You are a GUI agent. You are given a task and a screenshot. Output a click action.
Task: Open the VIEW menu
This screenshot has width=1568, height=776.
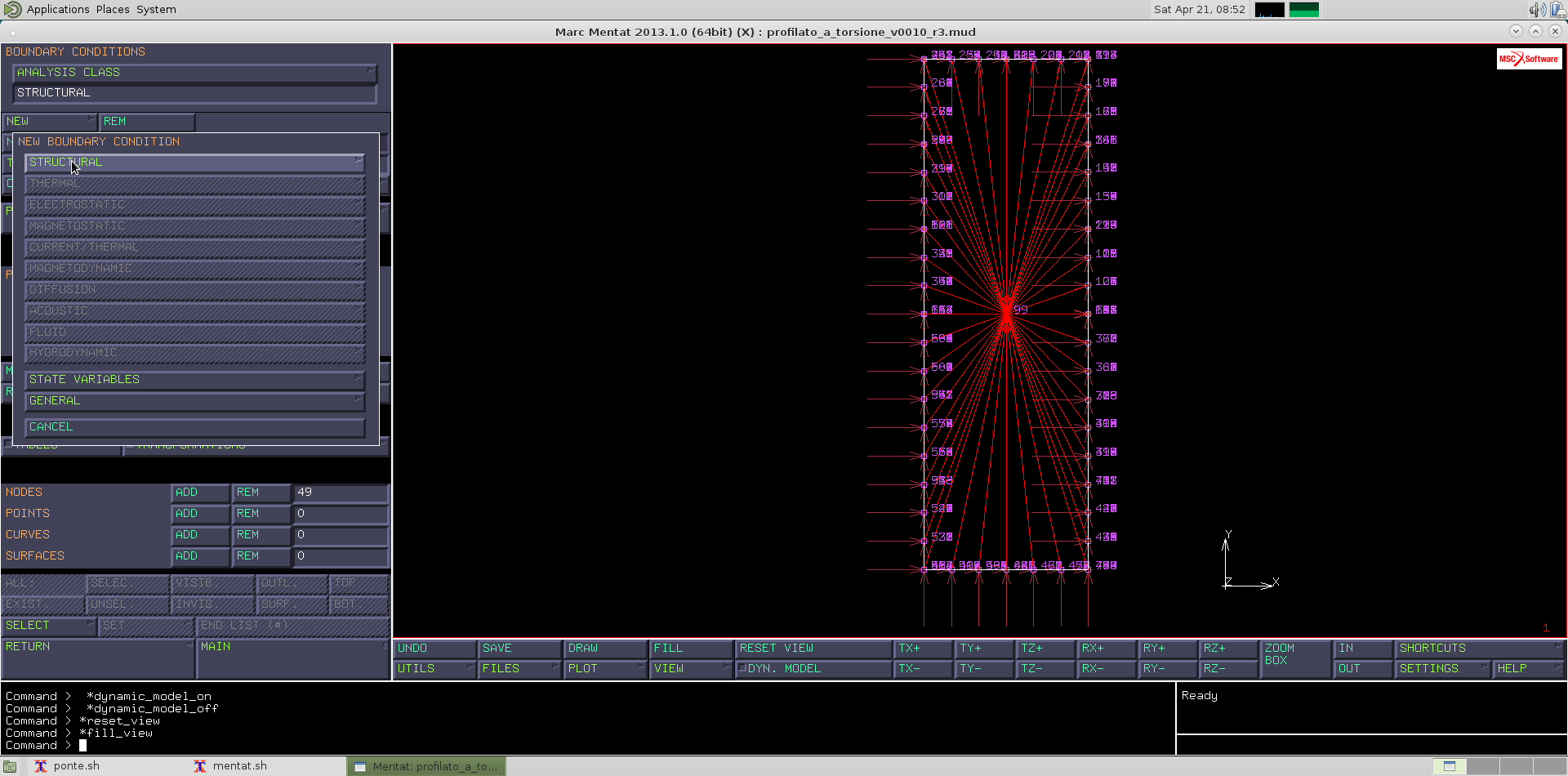(x=692, y=669)
